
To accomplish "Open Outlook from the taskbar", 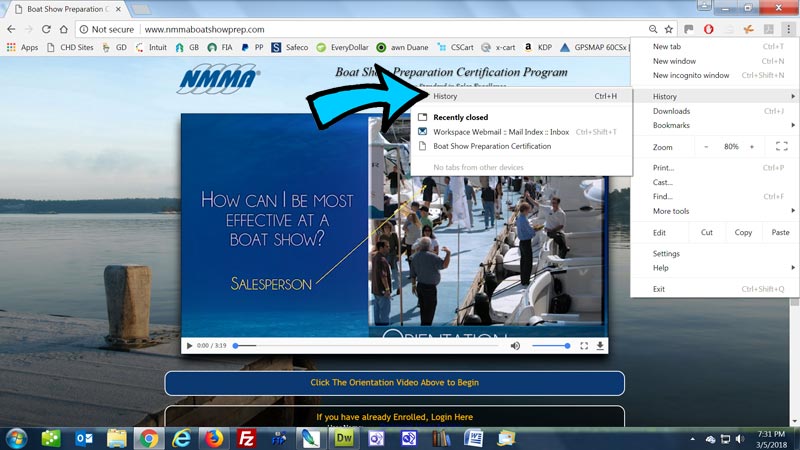I will (84, 438).
